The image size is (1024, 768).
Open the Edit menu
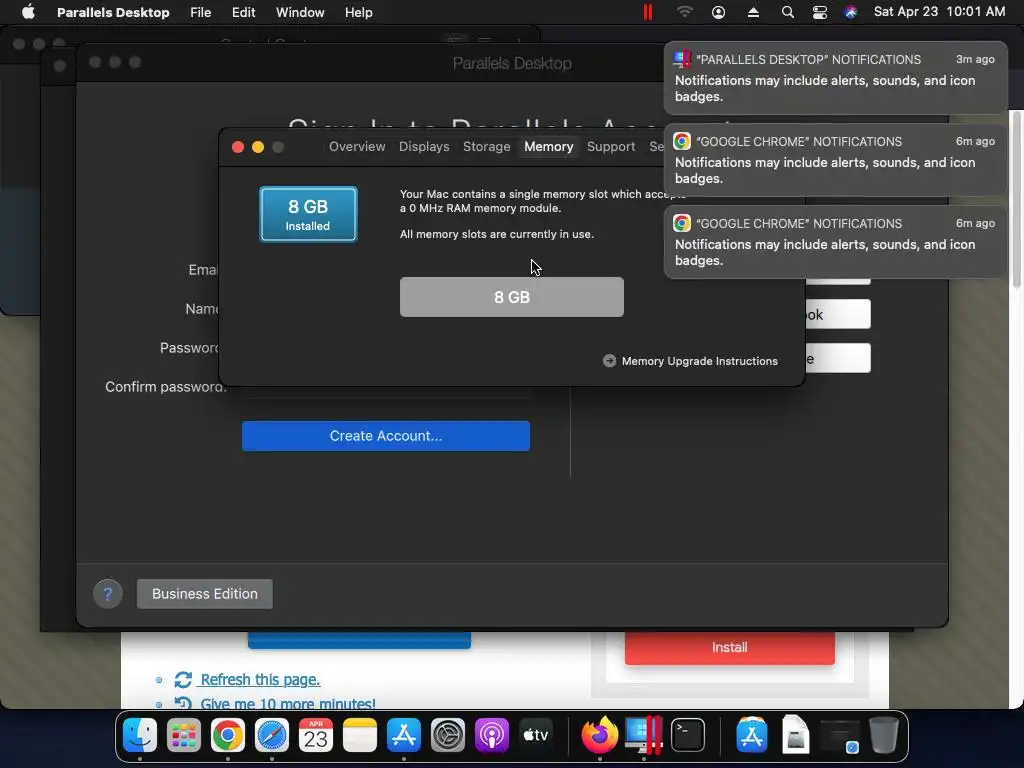click(x=243, y=12)
